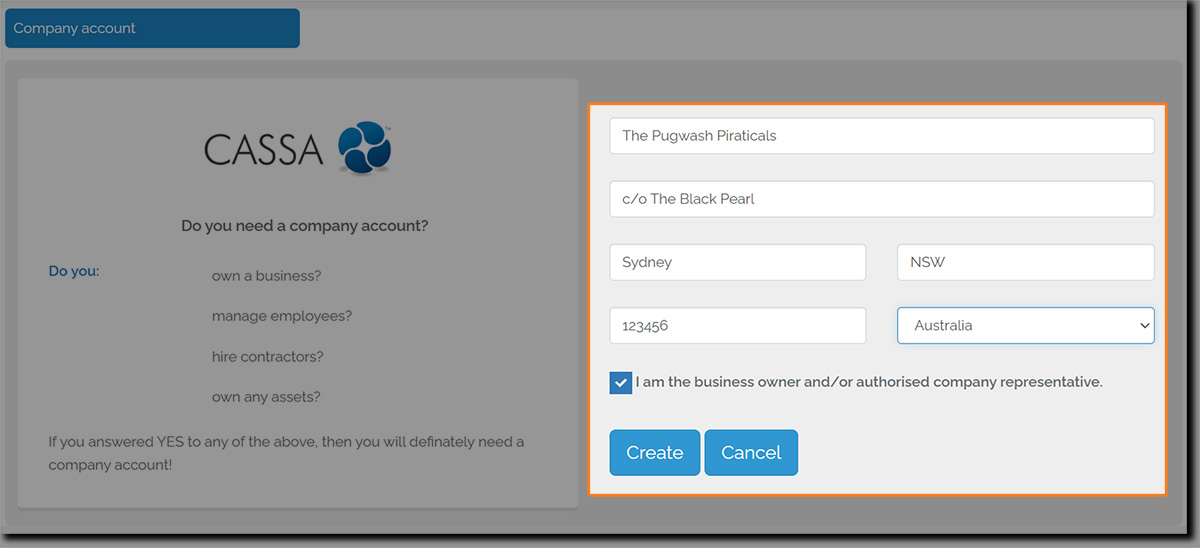This screenshot has height=548, width=1200.
Task: Click the CASSA wordmark text
Action: (x=264, y=150)
